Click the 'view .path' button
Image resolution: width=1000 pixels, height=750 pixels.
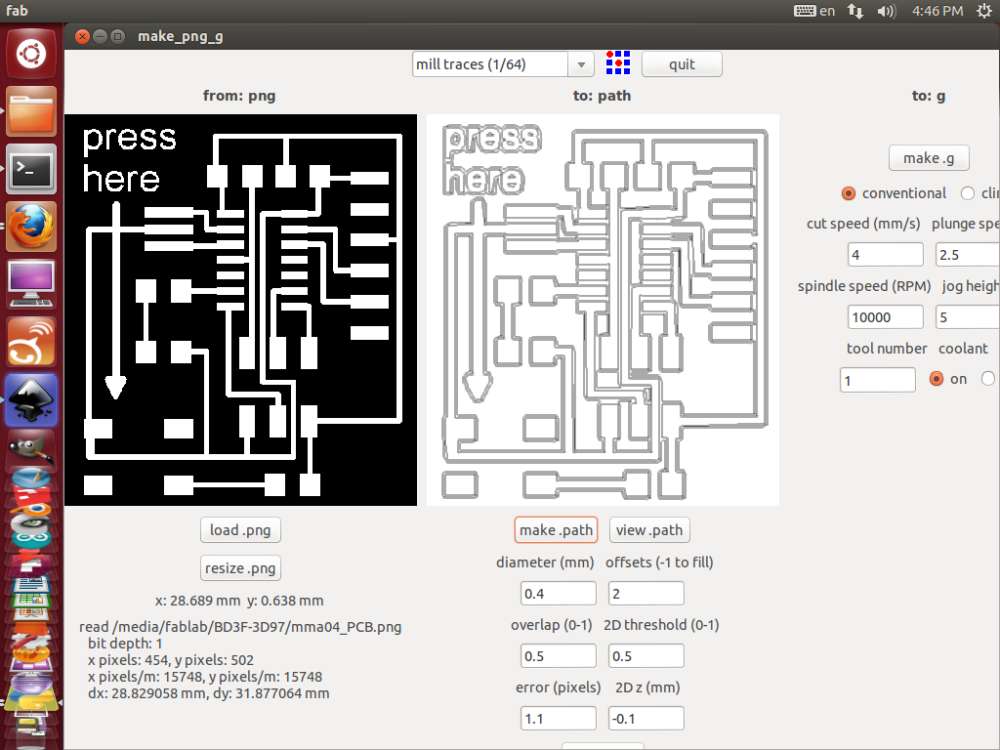tap(649, 530)
